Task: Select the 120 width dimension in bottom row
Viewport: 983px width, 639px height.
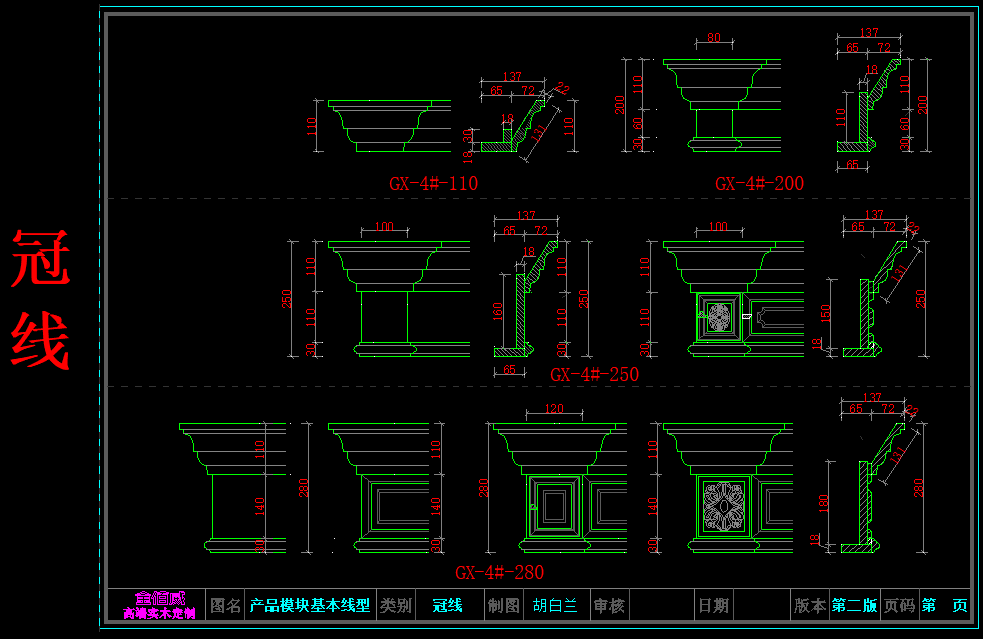Action: [x=553, y=409]
